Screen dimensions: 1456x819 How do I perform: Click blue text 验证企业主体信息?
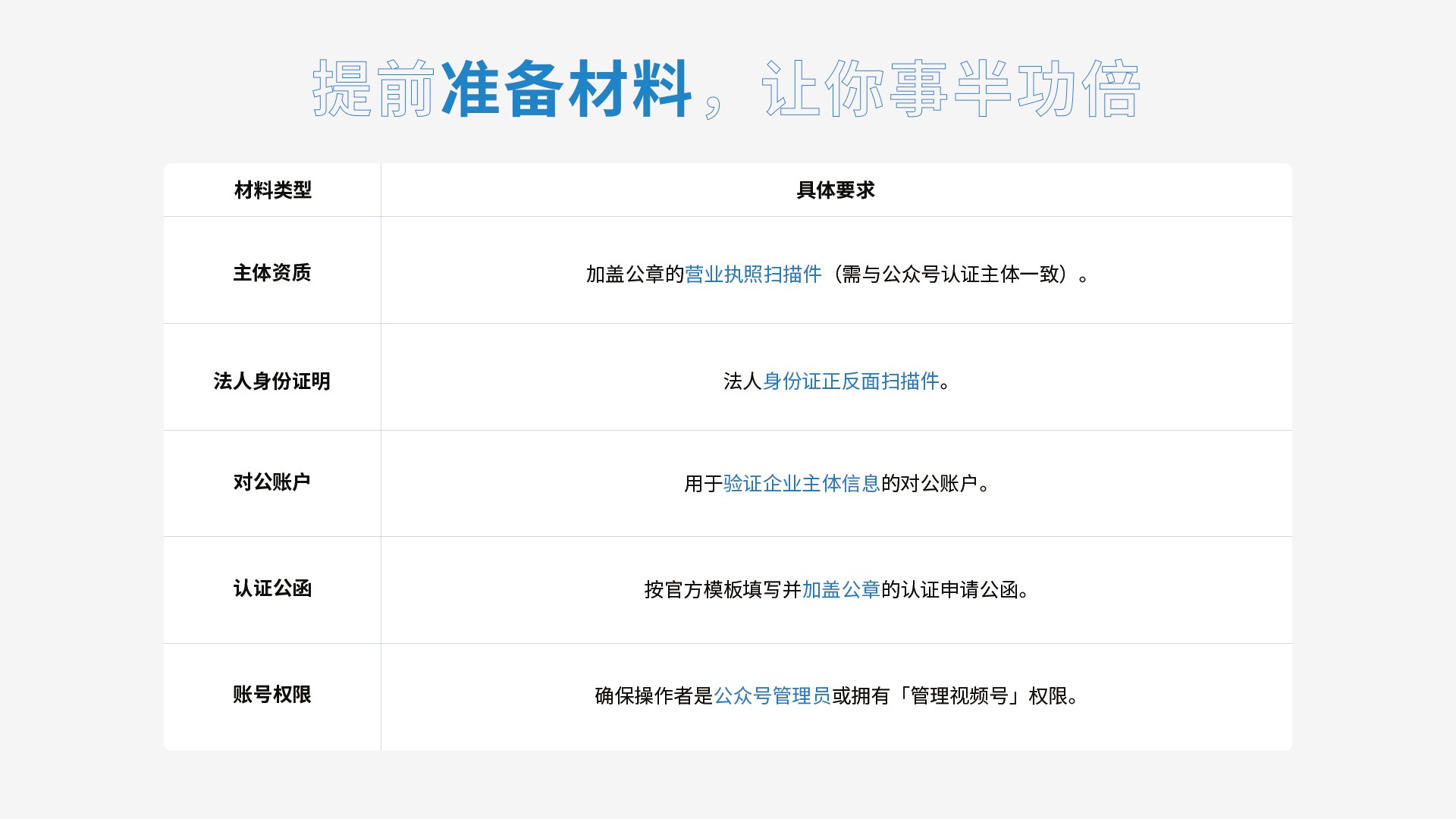point(802,484)
